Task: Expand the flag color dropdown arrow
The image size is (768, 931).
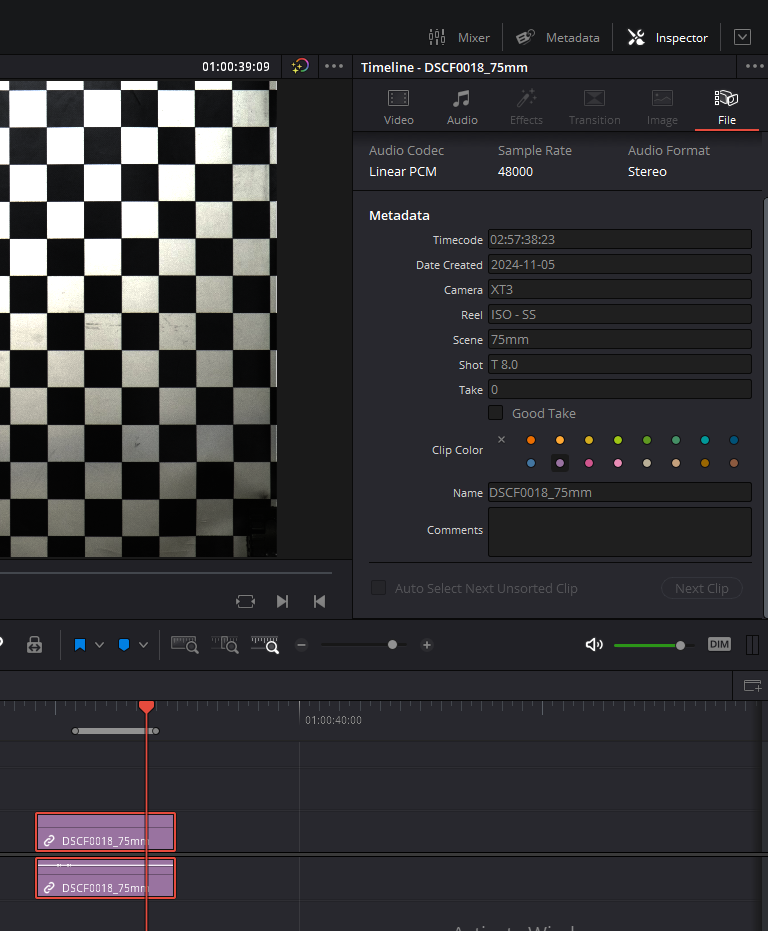Action: 99,645
